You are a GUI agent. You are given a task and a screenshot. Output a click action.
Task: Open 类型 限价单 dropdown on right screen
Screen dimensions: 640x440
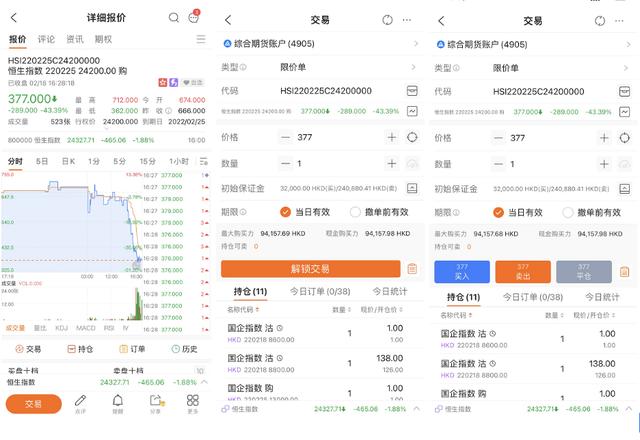tap(533, 68)
